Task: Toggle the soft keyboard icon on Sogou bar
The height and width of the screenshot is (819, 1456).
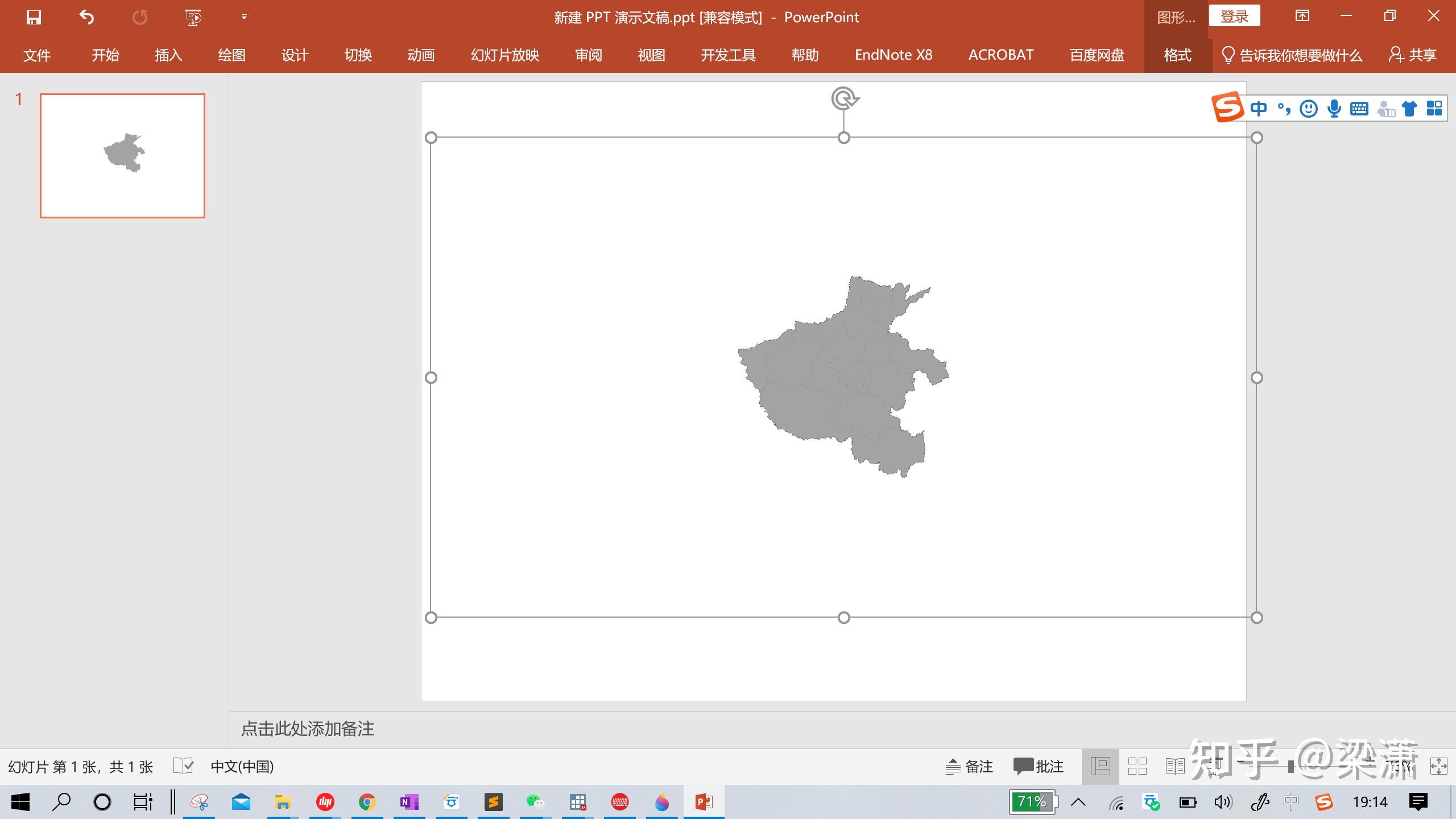Action: [1360, 108]
